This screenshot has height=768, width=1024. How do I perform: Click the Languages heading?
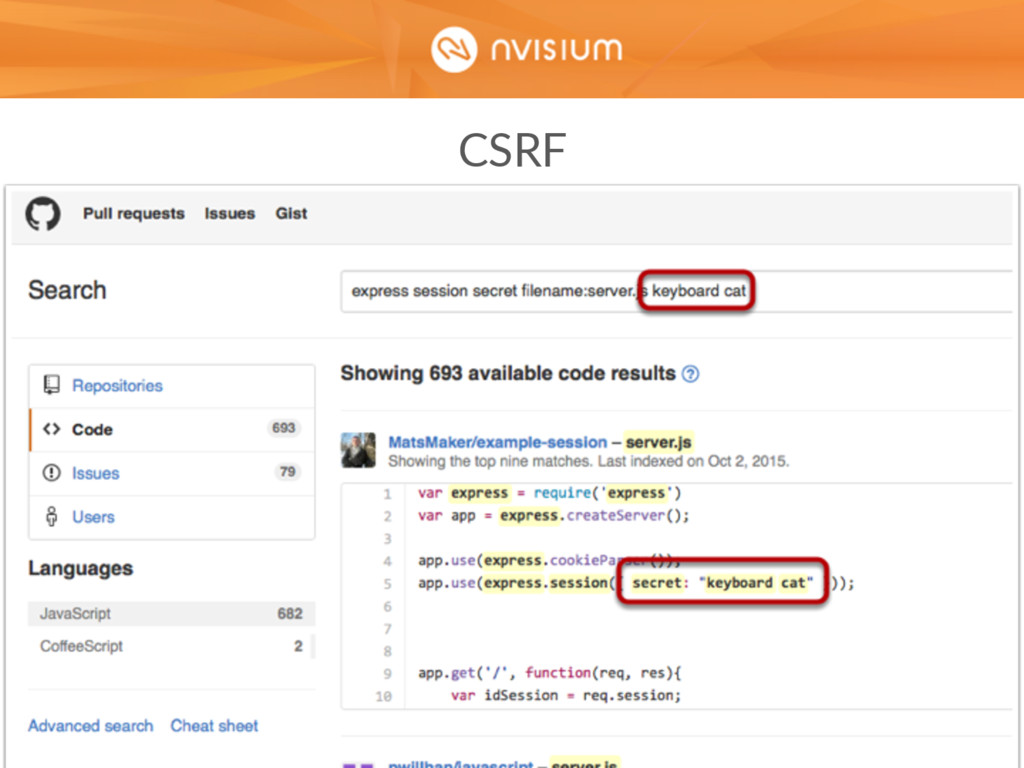[x=80, y=568]
